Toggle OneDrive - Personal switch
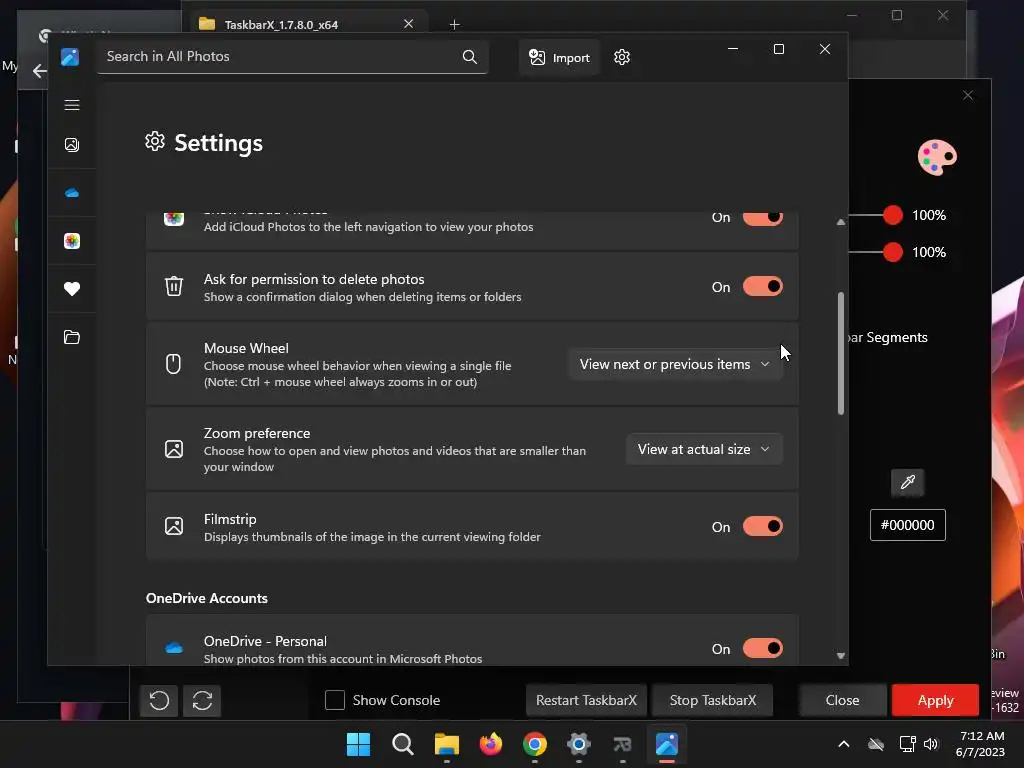Image resolution: width=1024 pixels, height=768 pixels. [x=763, y=648]
